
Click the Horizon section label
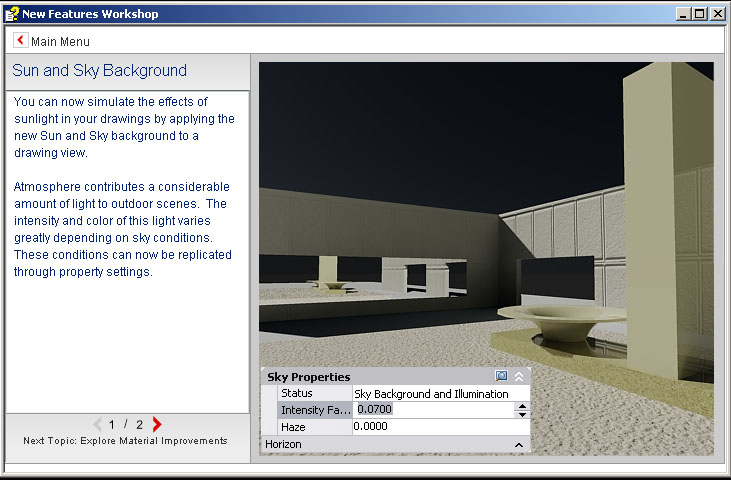284,444
